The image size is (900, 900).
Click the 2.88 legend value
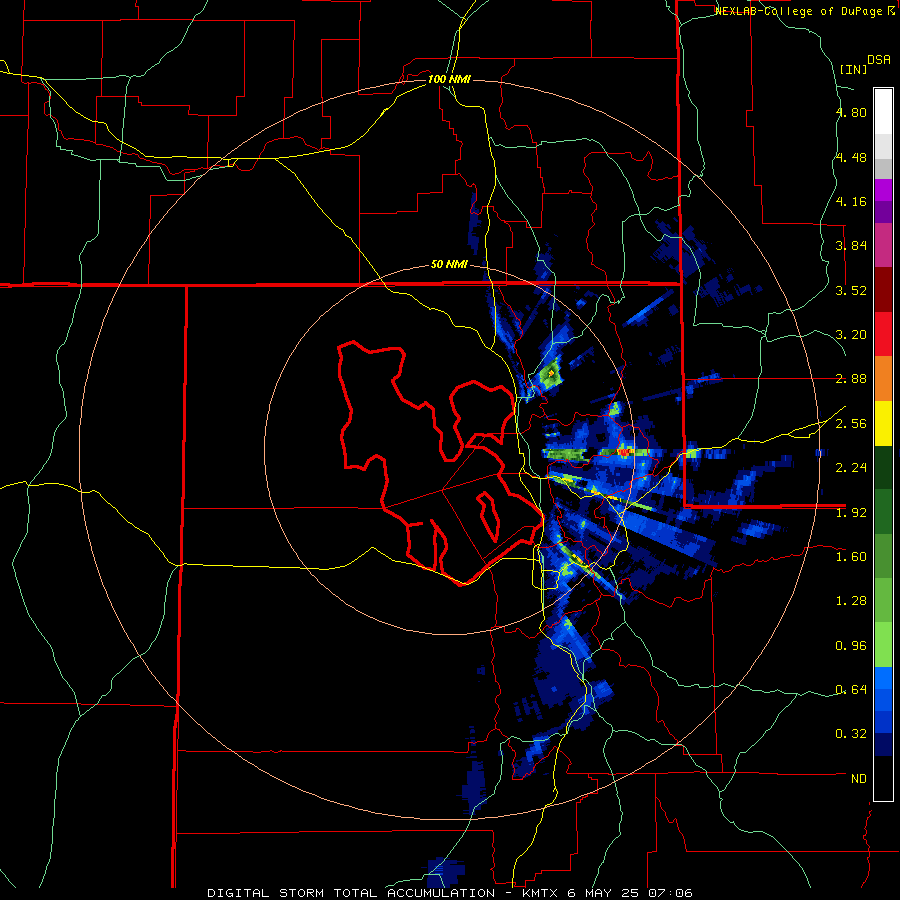851,379
